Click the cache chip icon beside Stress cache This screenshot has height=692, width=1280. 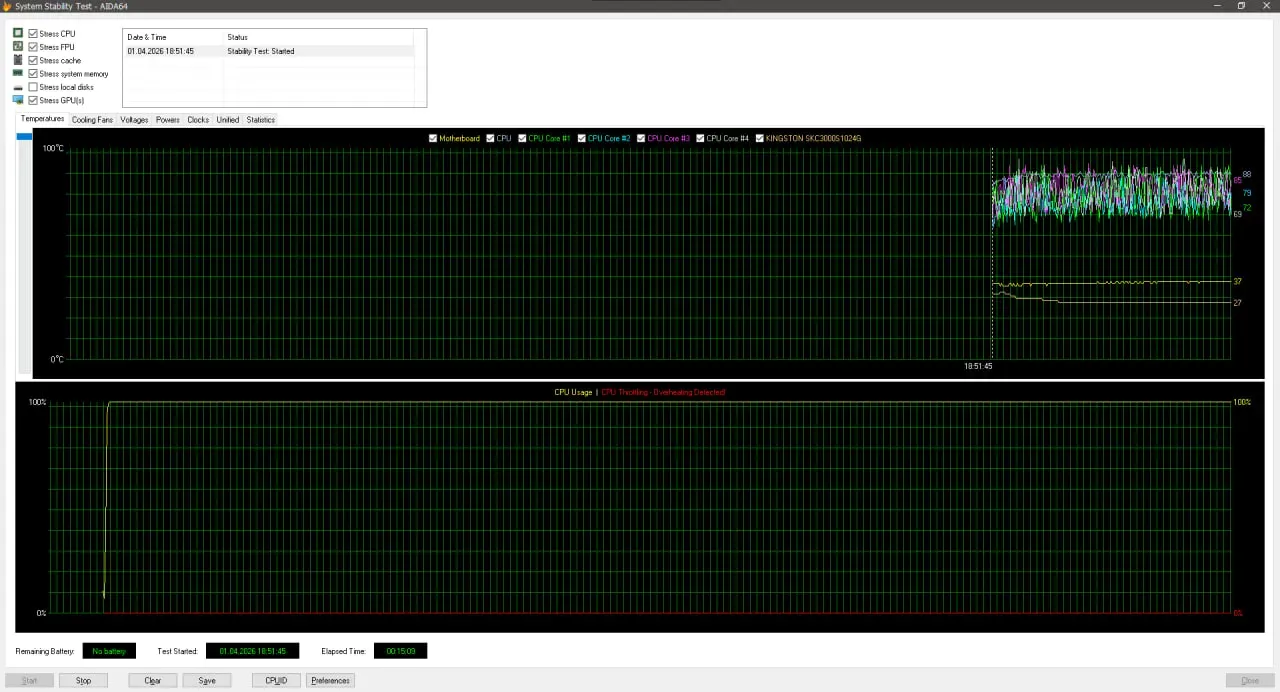coord(18,60)
